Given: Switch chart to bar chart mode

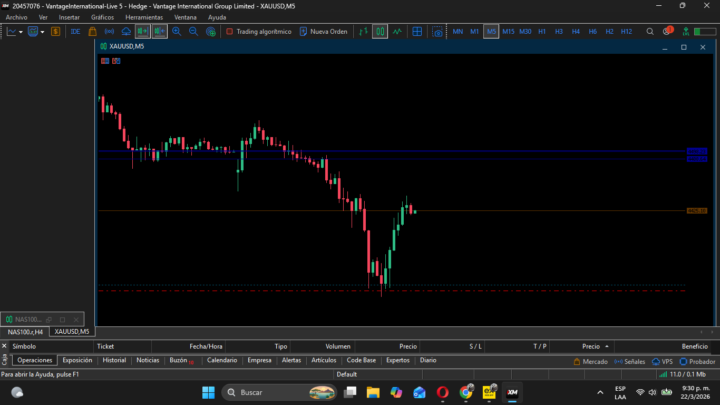Looking at the screenshot, I should tap(363, 32).
